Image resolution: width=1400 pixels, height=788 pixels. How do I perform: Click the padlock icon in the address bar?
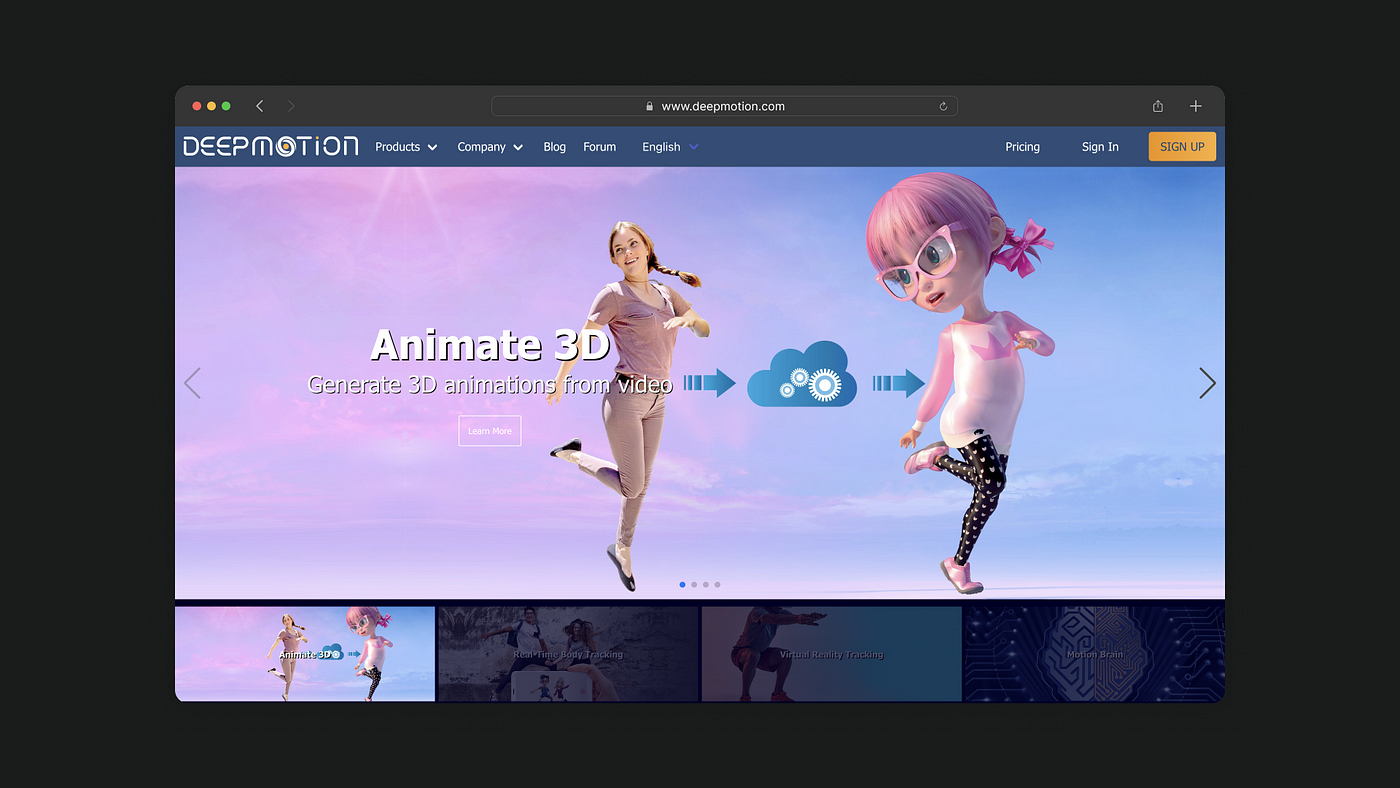click(648, 105)
